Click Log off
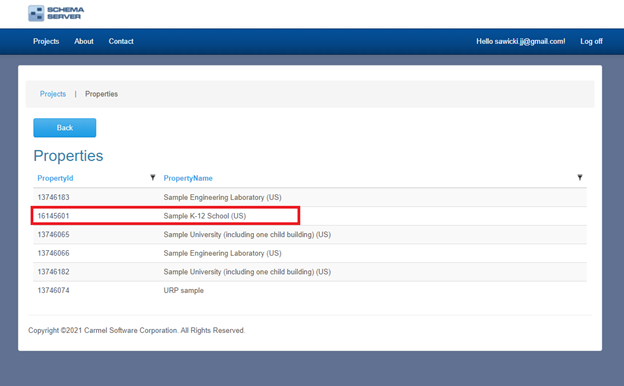The width and height of the screenshot is (624, 386). tap(591, 41)
